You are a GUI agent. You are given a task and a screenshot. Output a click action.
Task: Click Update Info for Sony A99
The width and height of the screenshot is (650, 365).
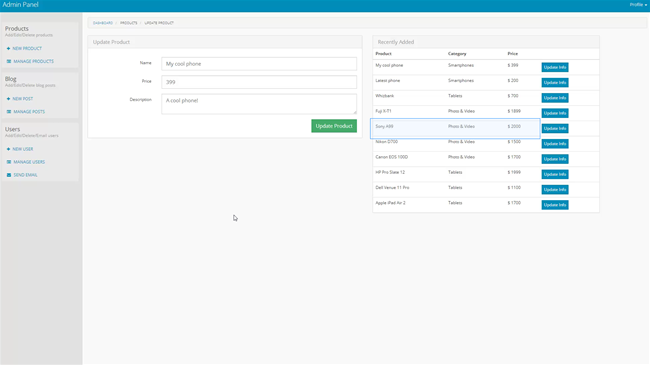pyautogui.click(x=555, y=128)
